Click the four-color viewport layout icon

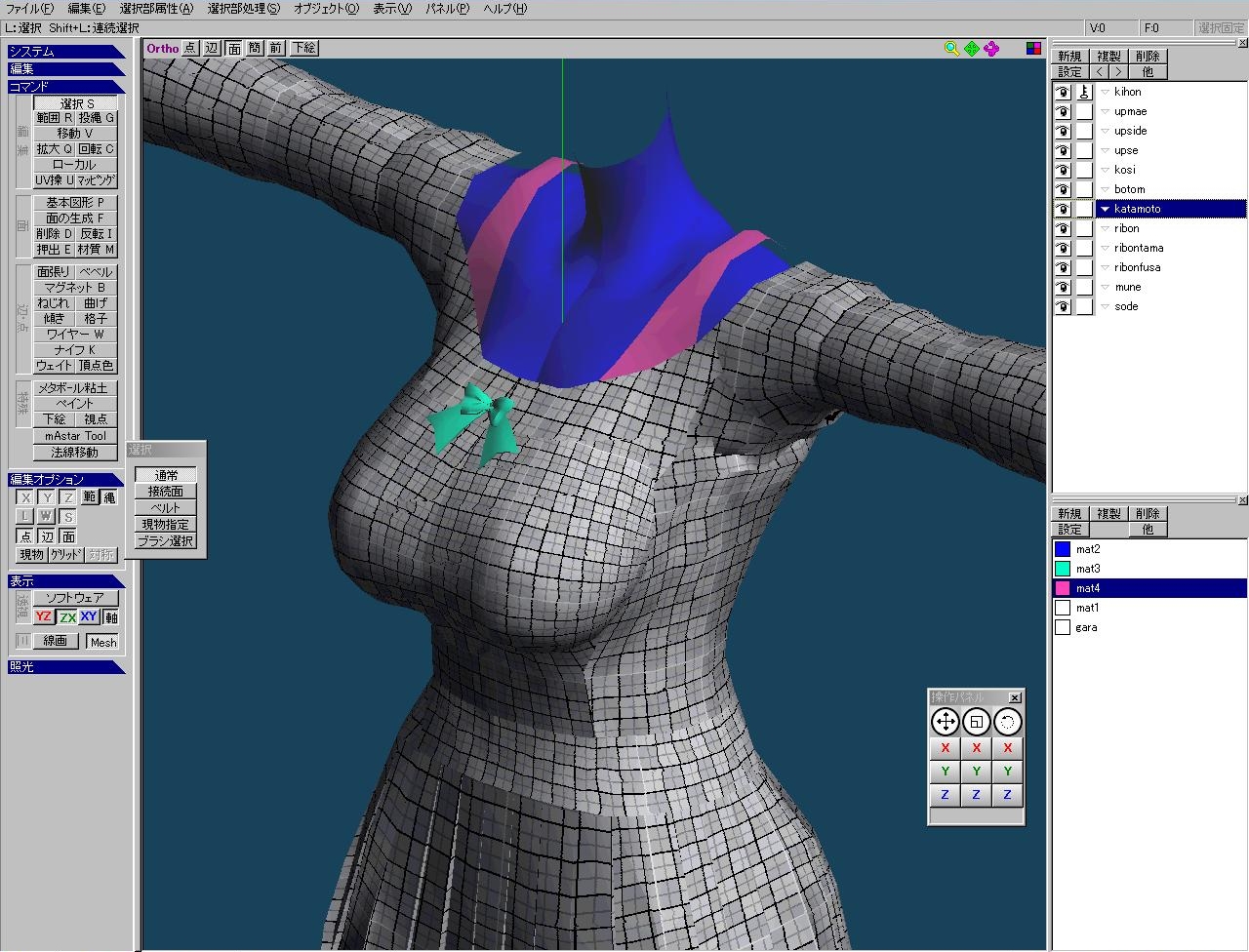pyautogui.click(x=1033, y=49)
